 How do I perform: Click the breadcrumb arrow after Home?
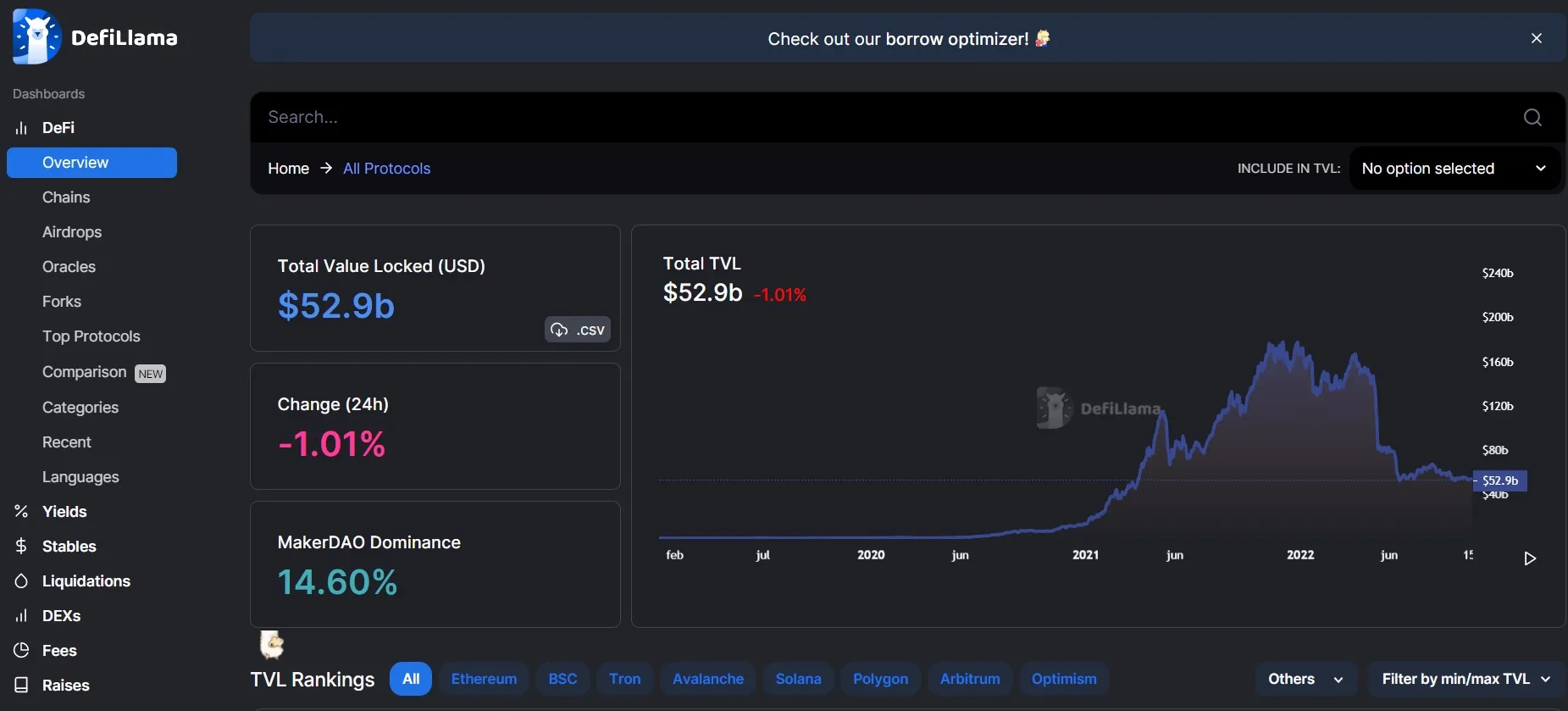326,168
